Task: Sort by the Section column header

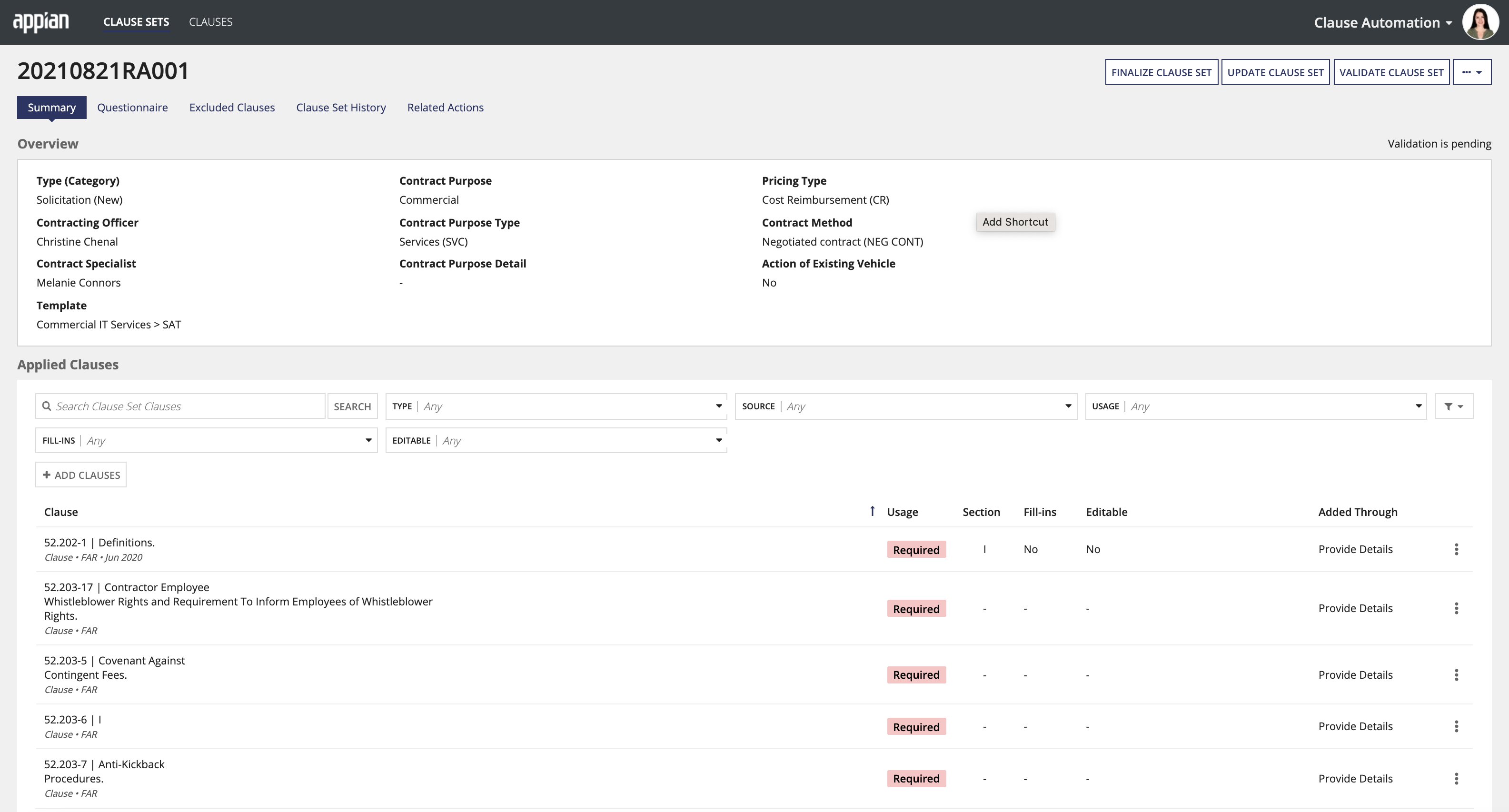Action: [x=981, y=512]
